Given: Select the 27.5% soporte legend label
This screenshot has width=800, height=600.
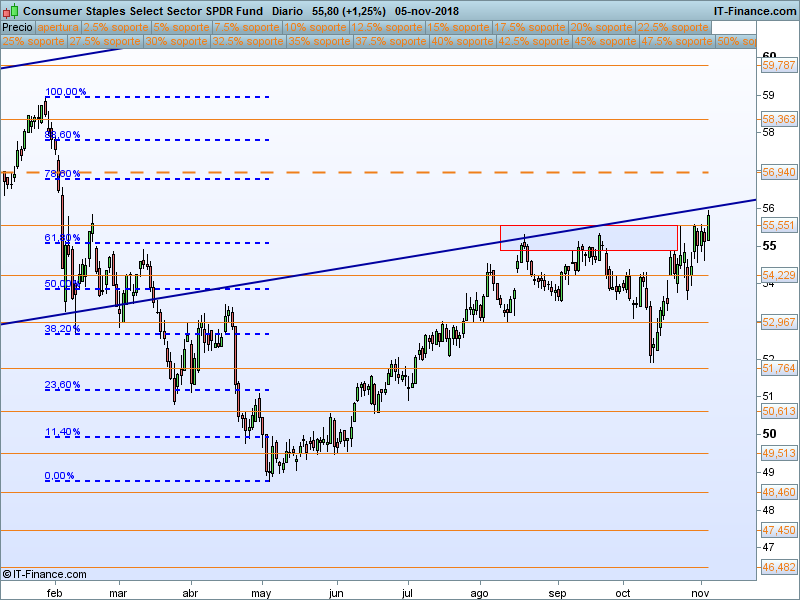Looking at the screenshot, I should [105, 41].
